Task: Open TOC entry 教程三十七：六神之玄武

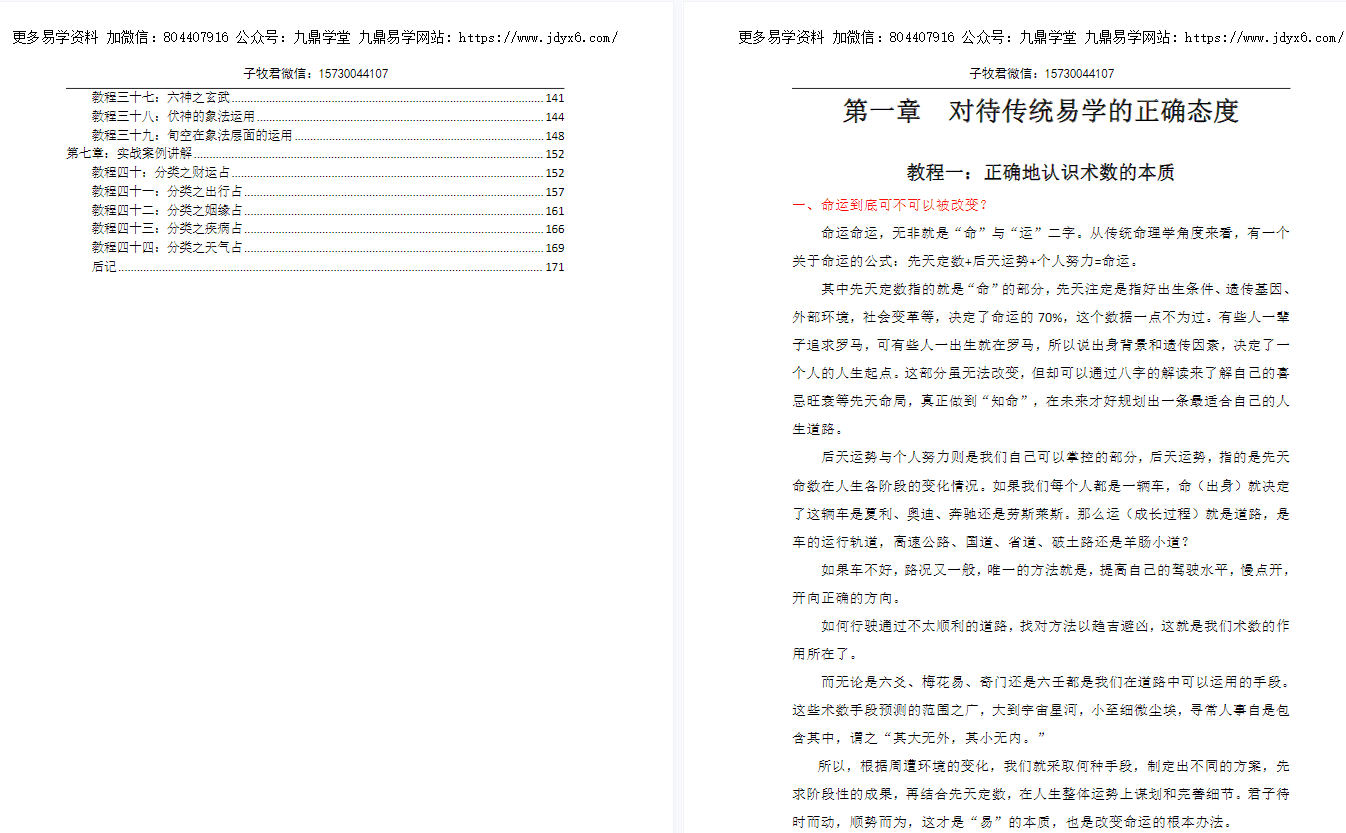Action: (x=160, y=98)
